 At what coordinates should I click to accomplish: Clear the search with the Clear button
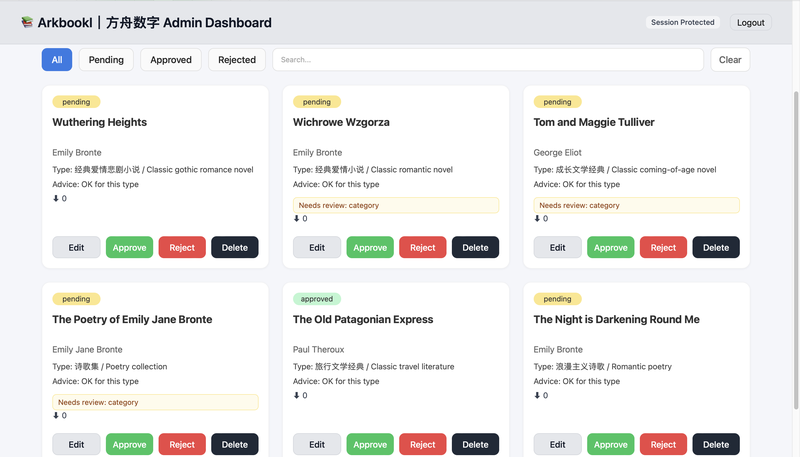730,60
